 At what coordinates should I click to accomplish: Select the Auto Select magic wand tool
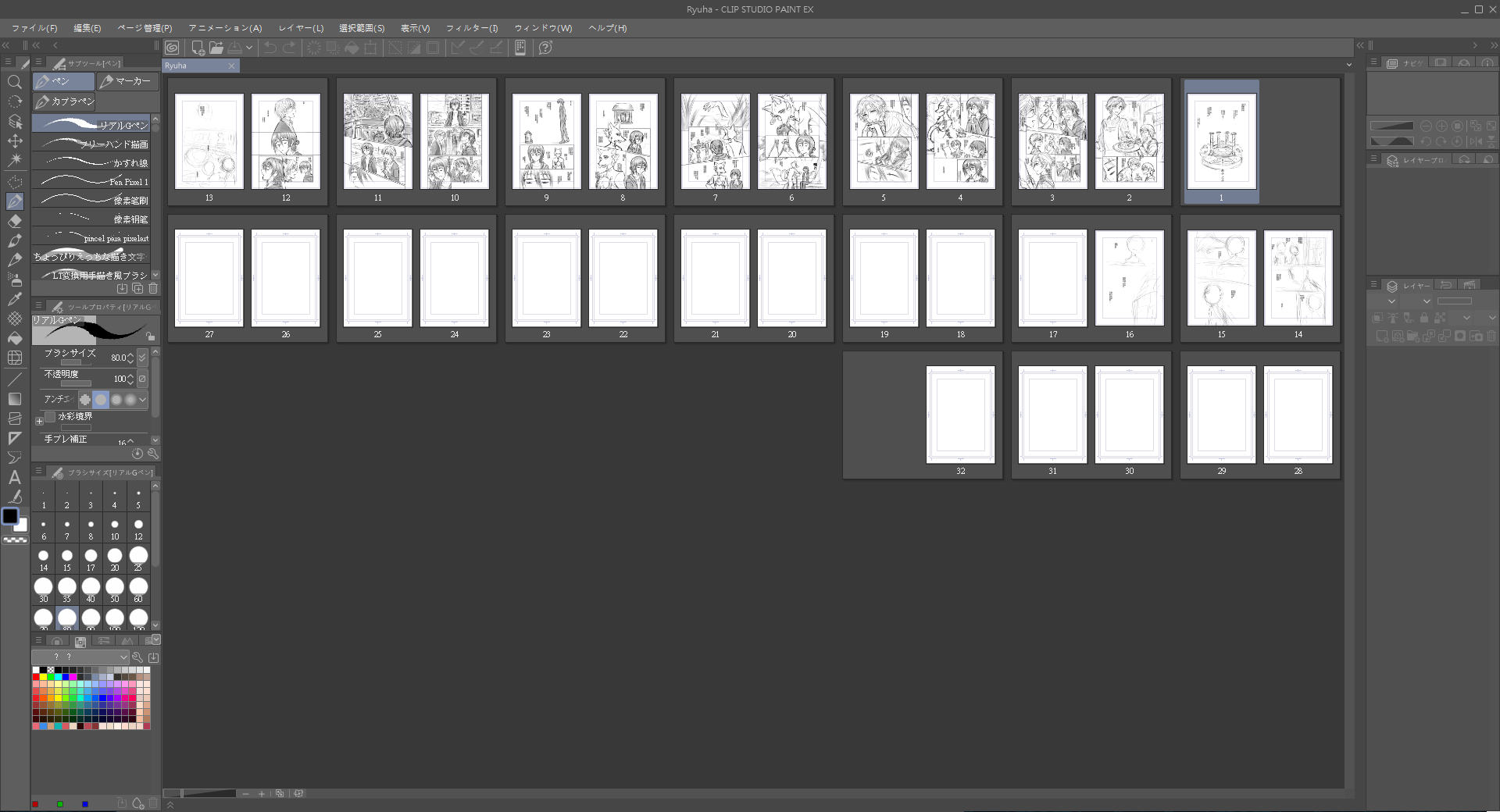[14, 161]
